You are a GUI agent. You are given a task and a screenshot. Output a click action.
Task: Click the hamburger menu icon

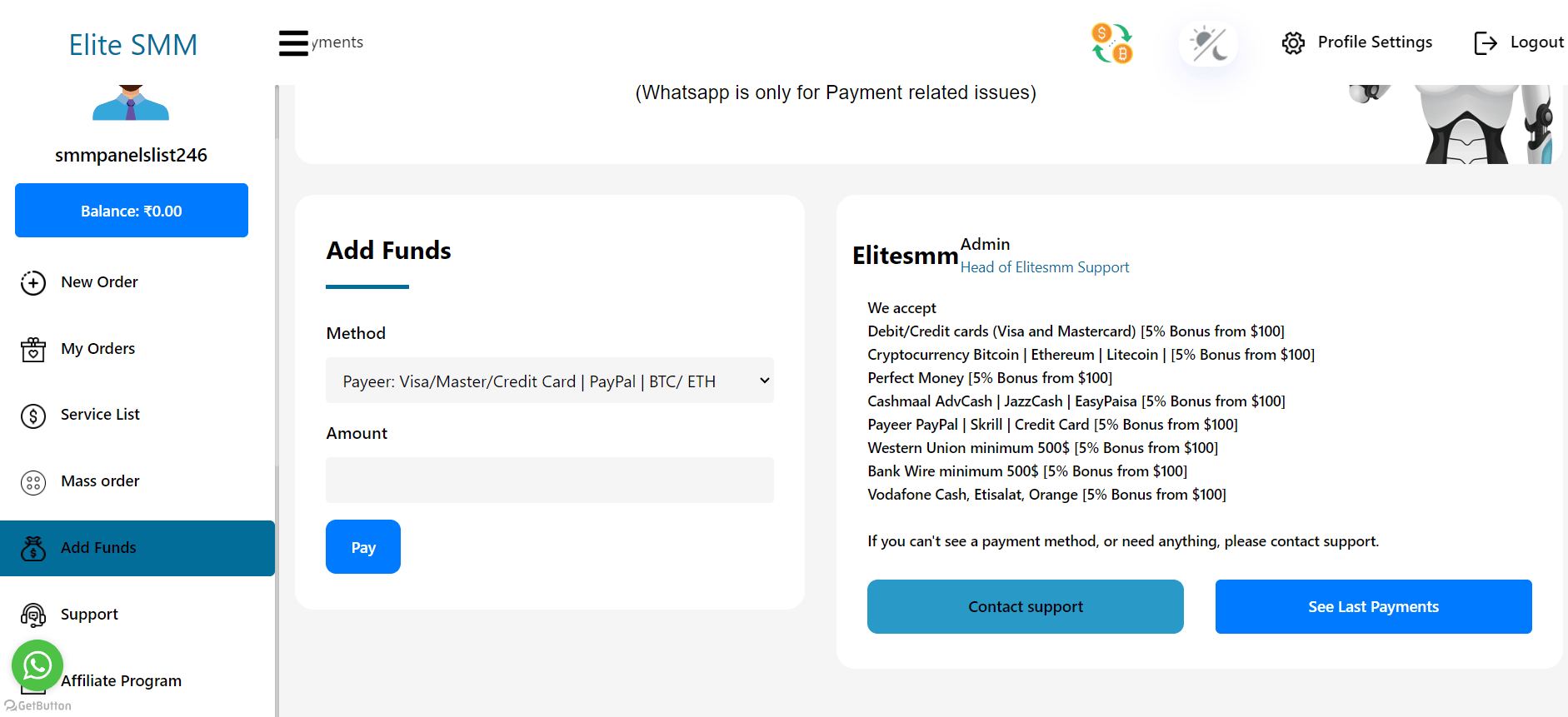(293, 42)
